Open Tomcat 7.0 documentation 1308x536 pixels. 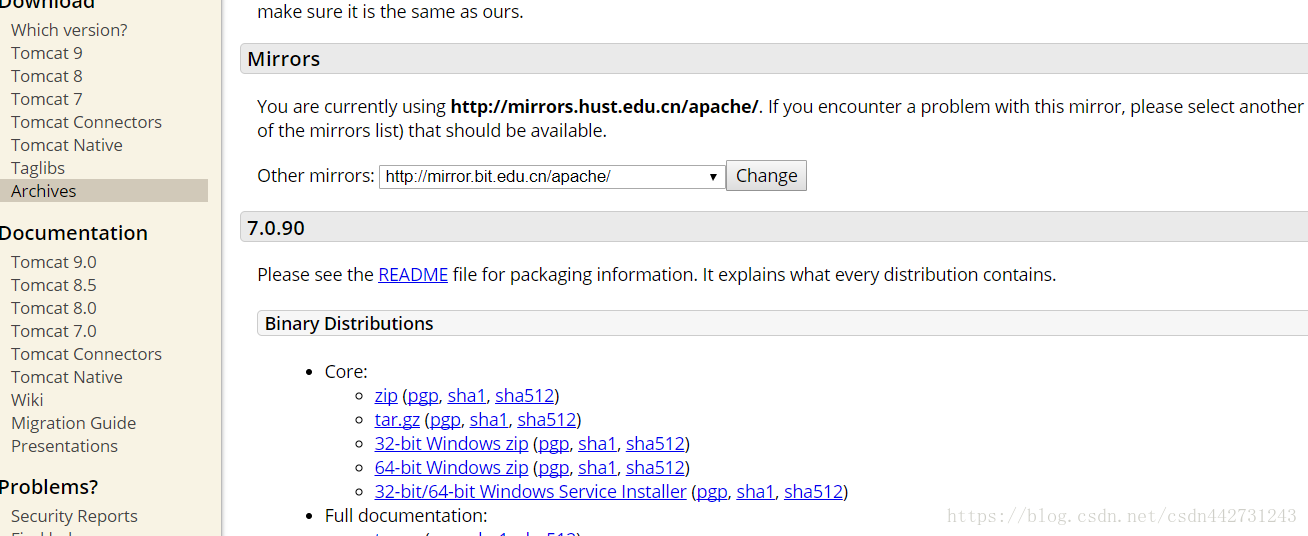[x=54, y=331]
